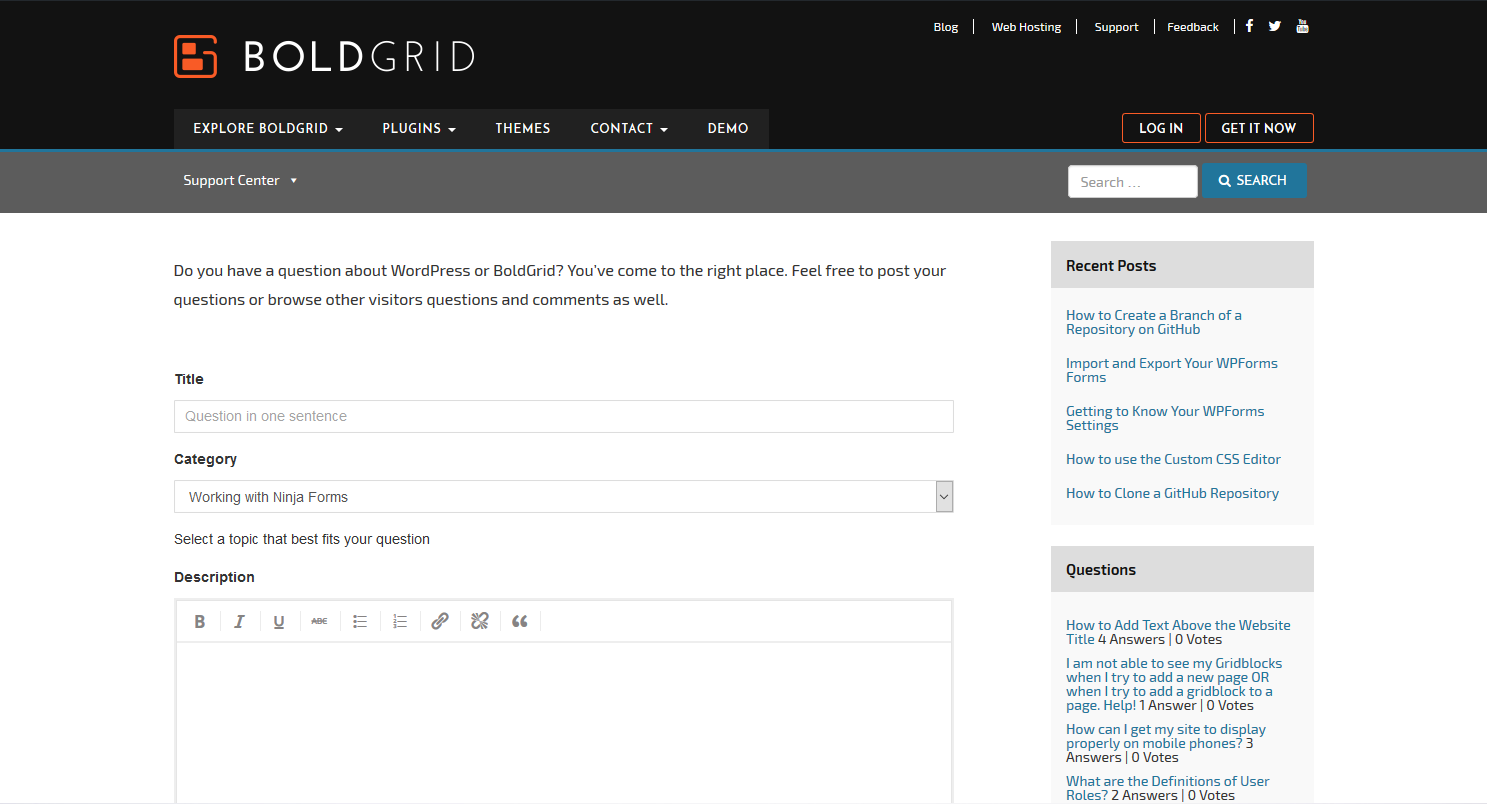
Task: Add a blockquote in the editor
Action: 519,621
